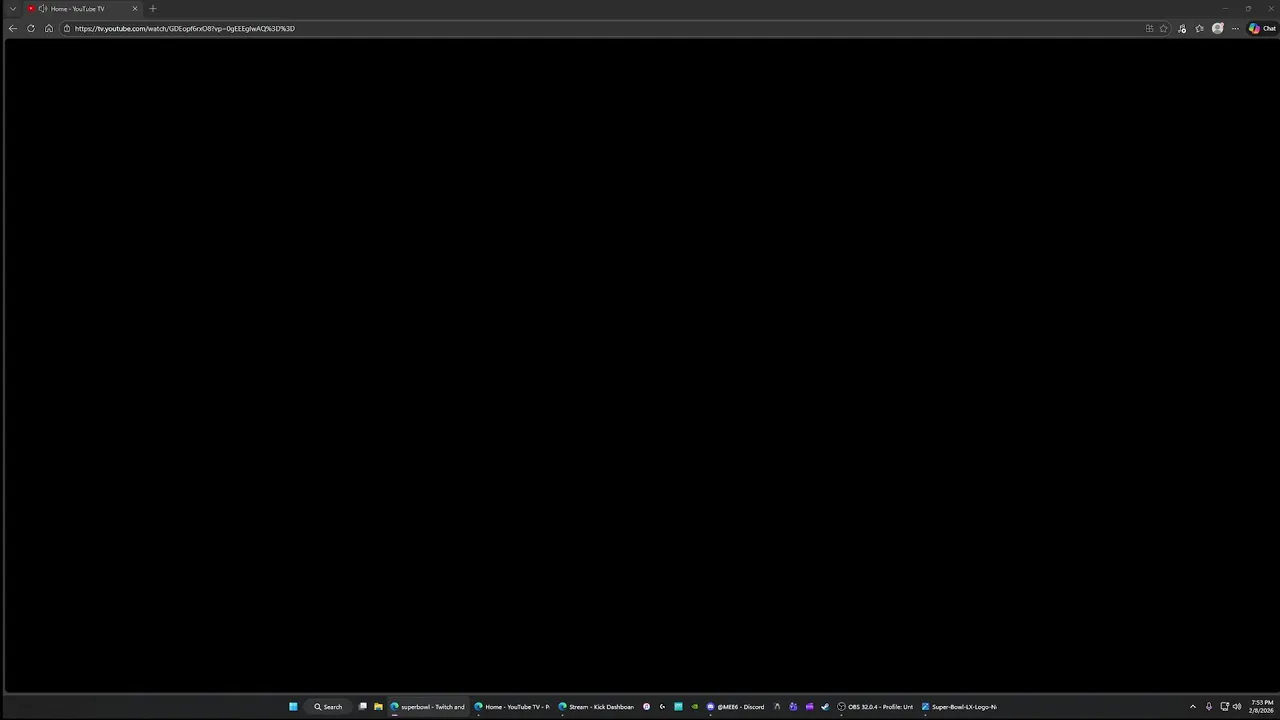Go back in browser history
The height and width of the screenshot is (720, 1280).
coord(12,28)
